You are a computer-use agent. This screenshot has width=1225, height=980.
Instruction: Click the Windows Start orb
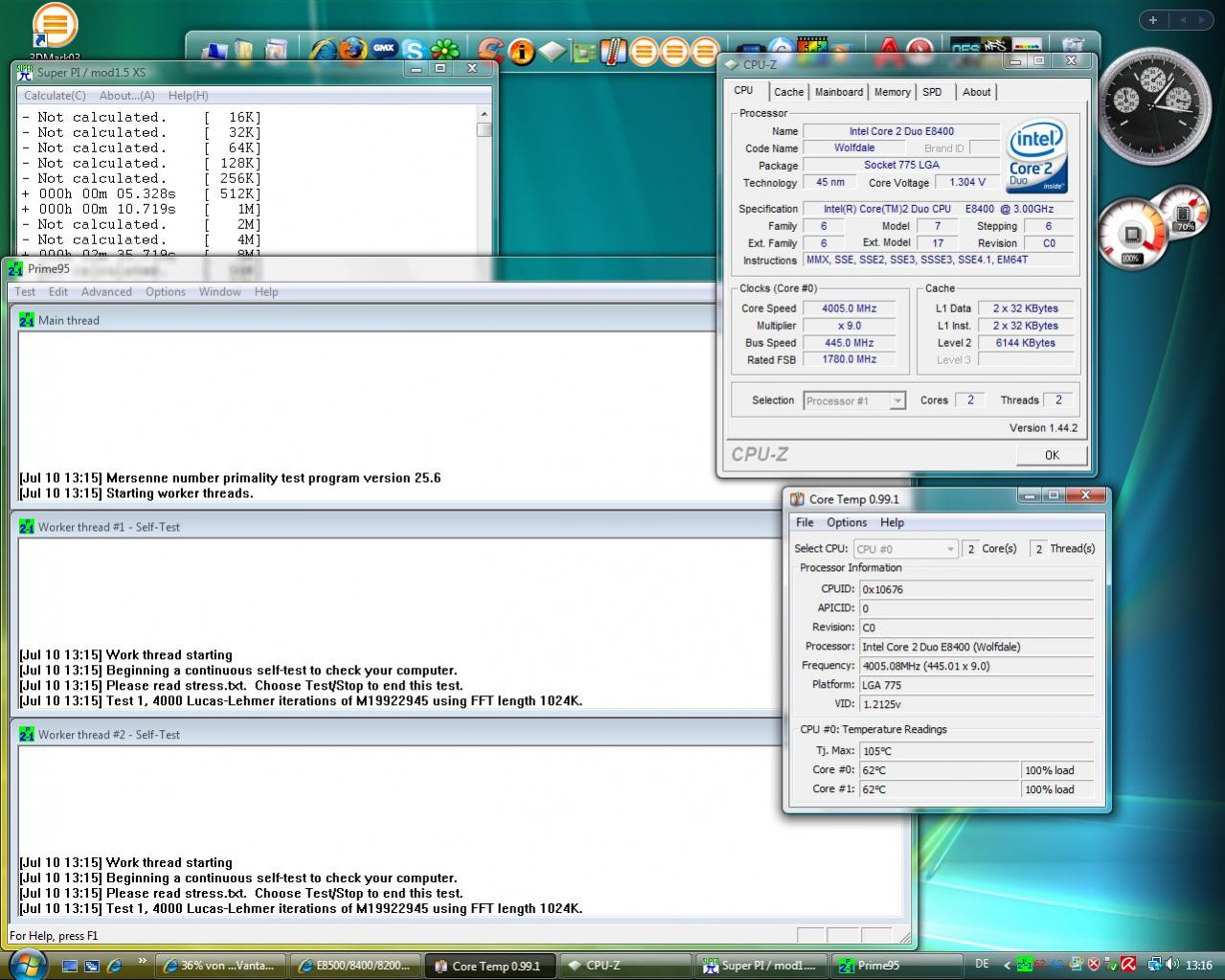[26, 963]
